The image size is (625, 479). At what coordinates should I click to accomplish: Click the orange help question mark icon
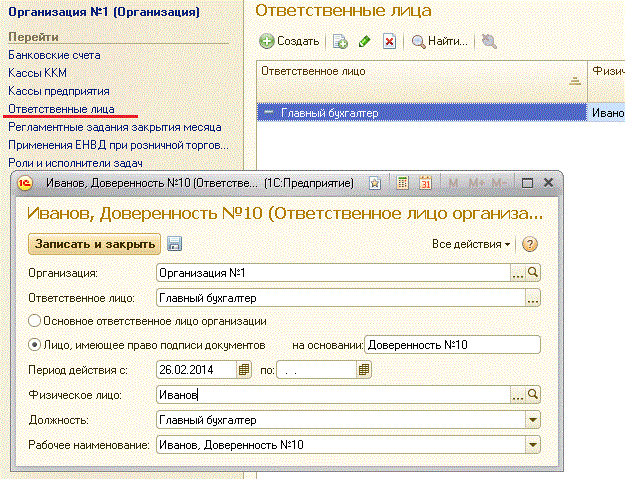[530, 244]
